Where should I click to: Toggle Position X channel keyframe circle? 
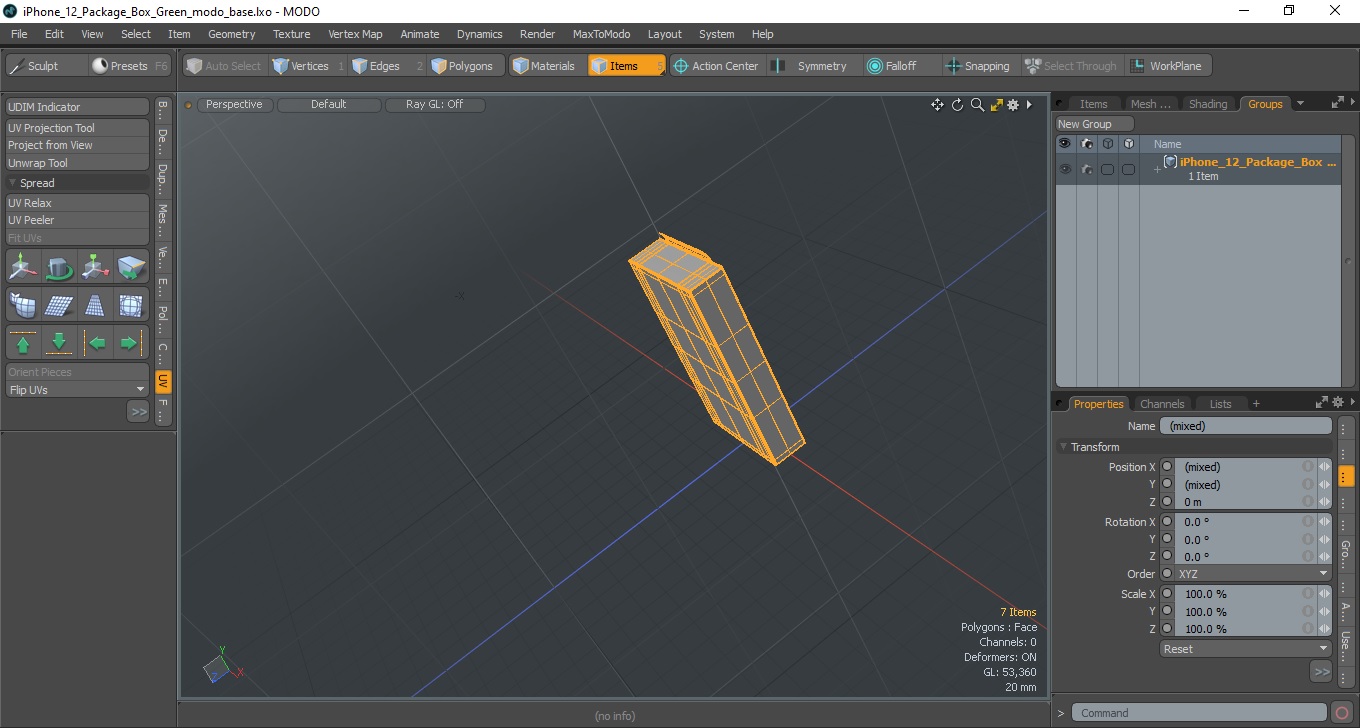1166,467
